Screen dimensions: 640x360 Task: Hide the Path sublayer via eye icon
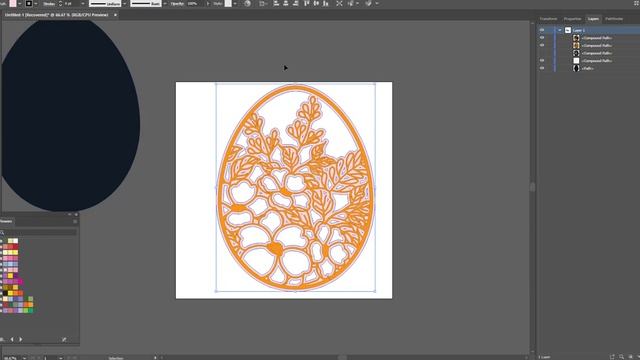[x=542, y=68]
